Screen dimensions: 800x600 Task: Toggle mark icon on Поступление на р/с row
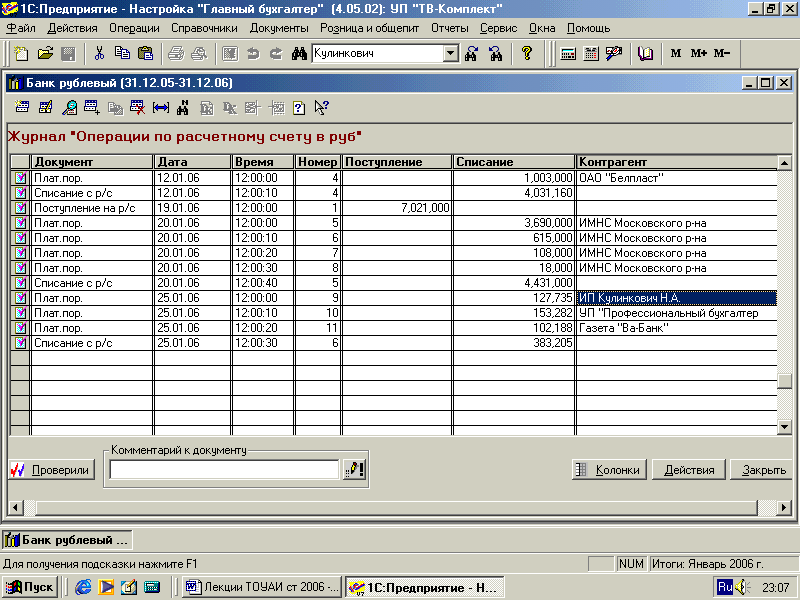click(x=20, y=208)
